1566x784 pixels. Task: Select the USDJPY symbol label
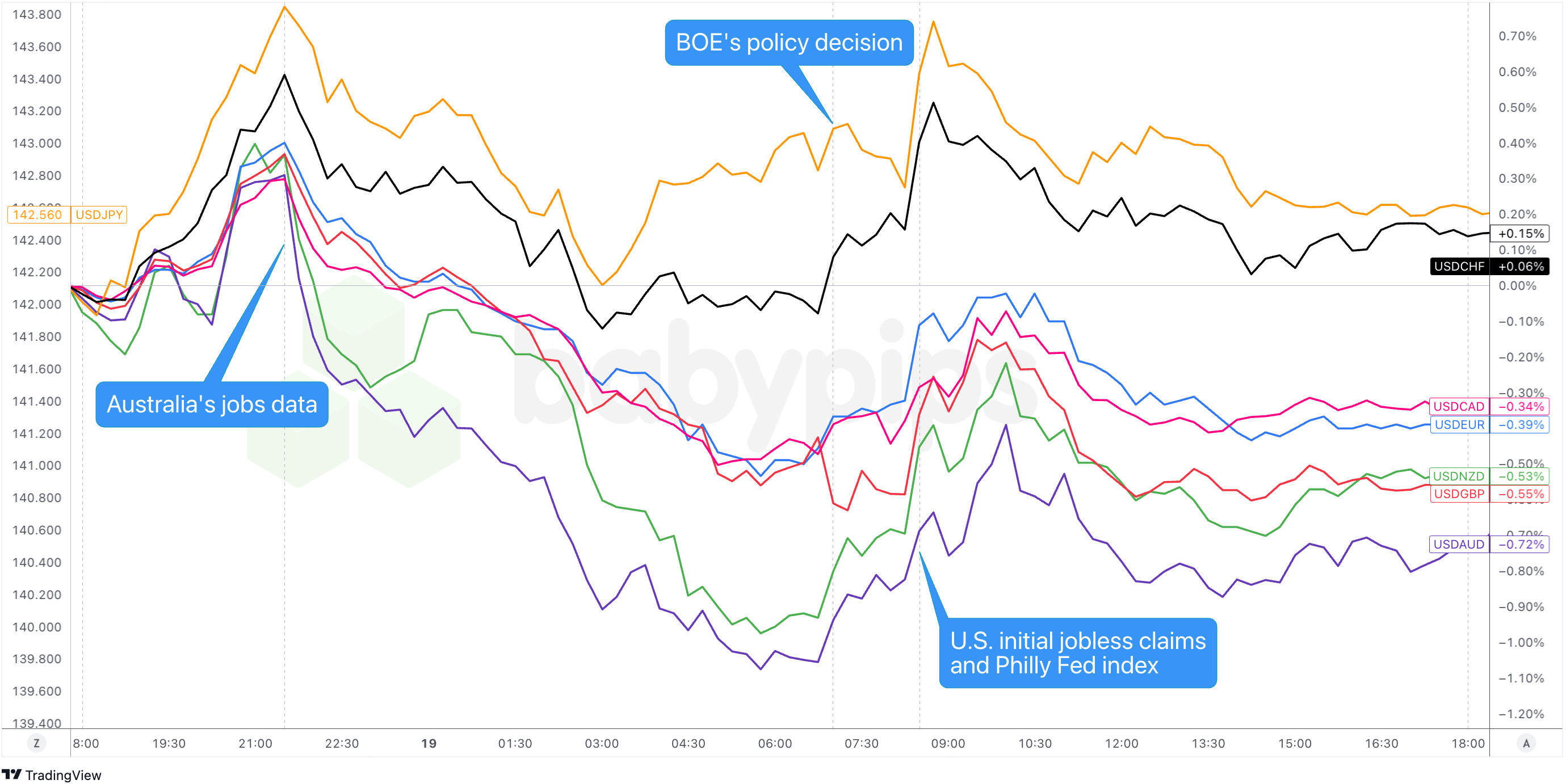(99, 214)
